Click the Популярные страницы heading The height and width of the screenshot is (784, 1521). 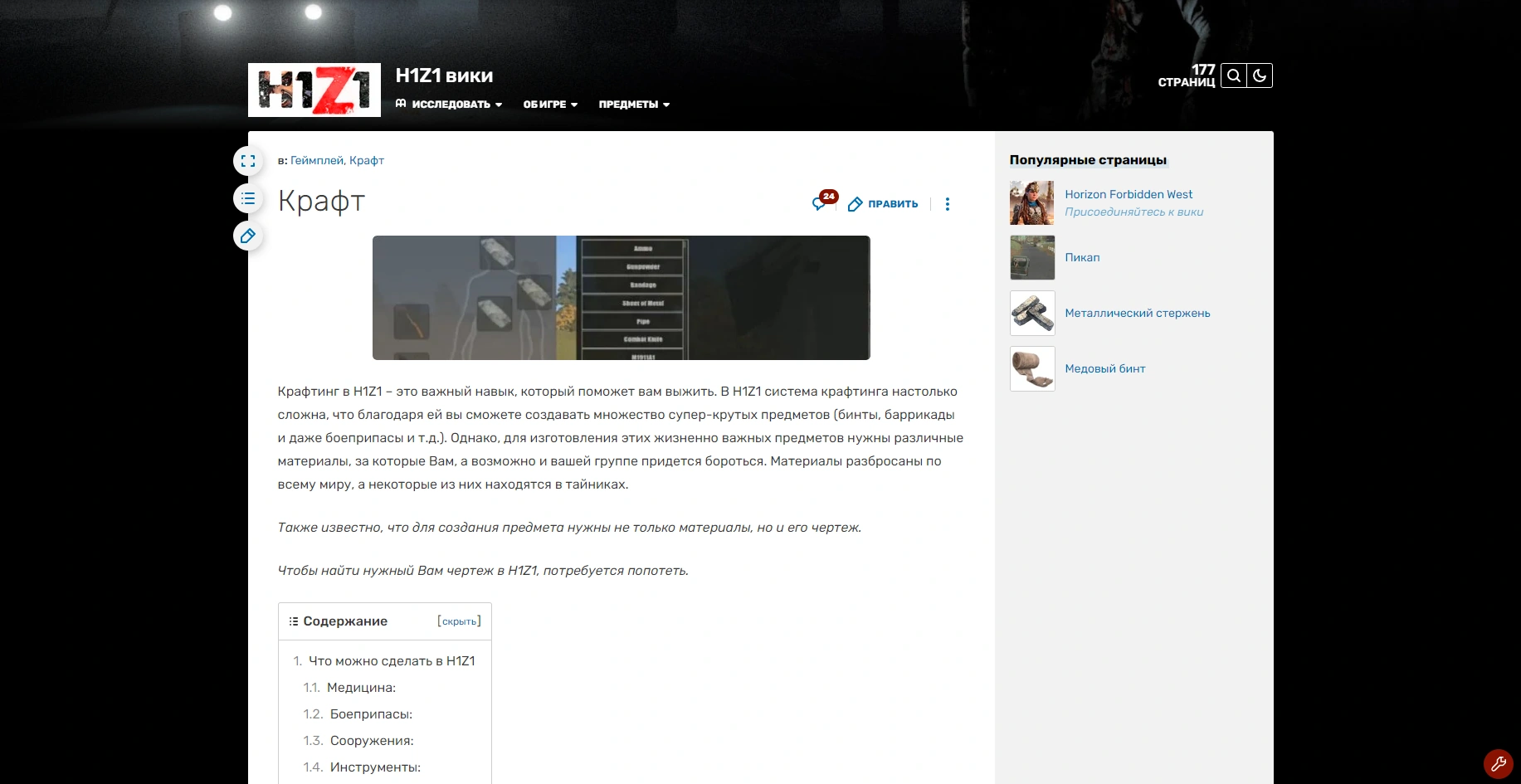1088,160
